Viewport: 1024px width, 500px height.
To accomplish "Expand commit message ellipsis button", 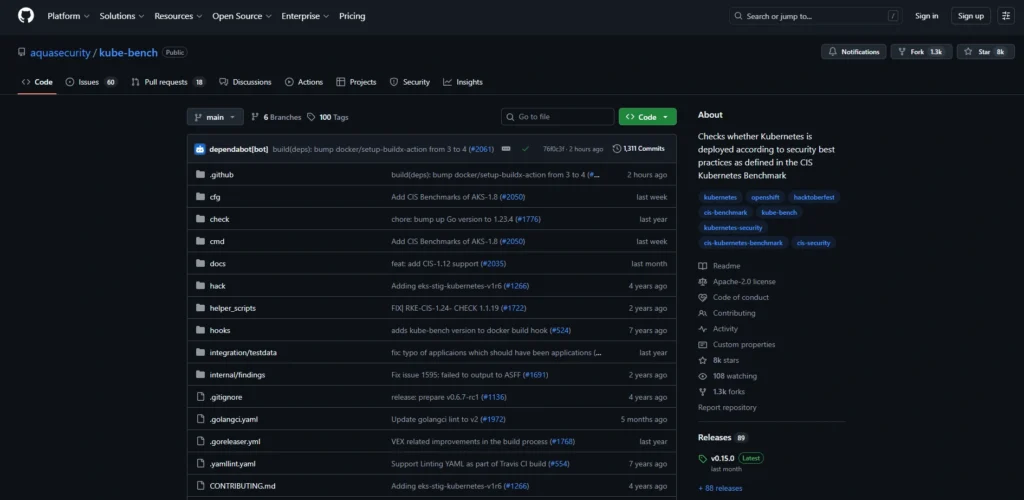I will click(x=505, y=149).
